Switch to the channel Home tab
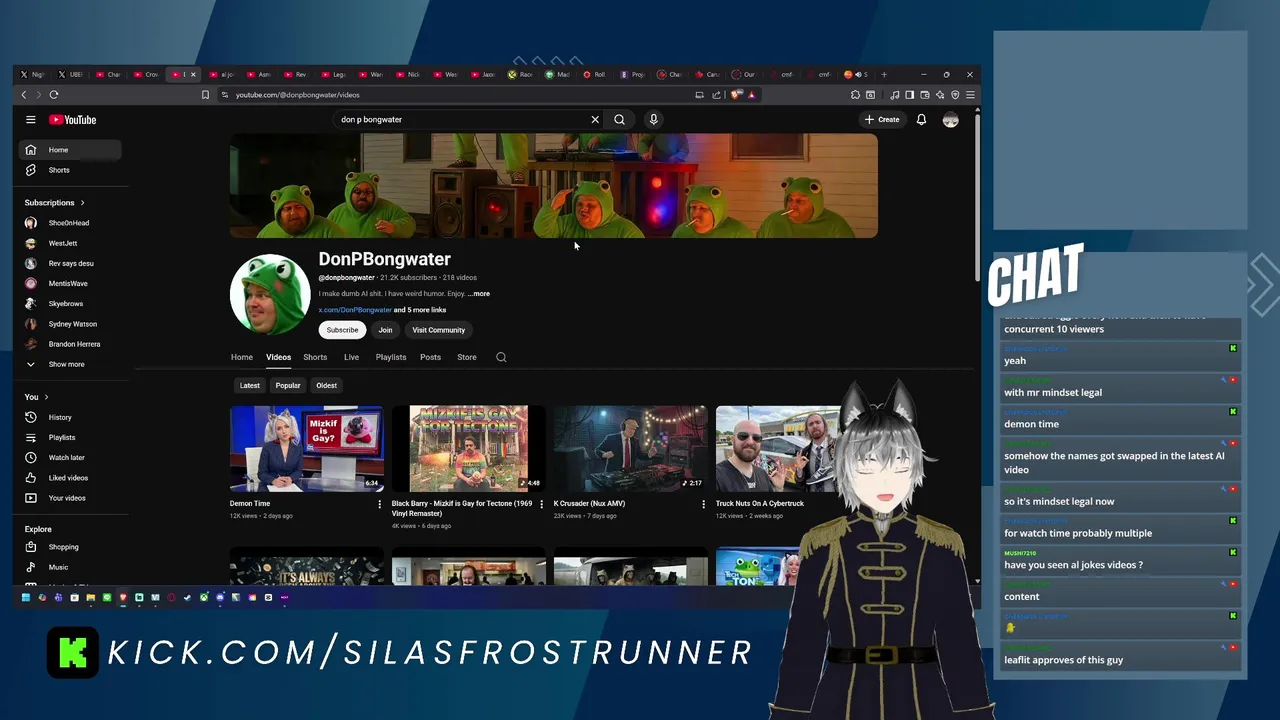The image size is (1280, 720). pyautogui.click(x=242, y=357)
